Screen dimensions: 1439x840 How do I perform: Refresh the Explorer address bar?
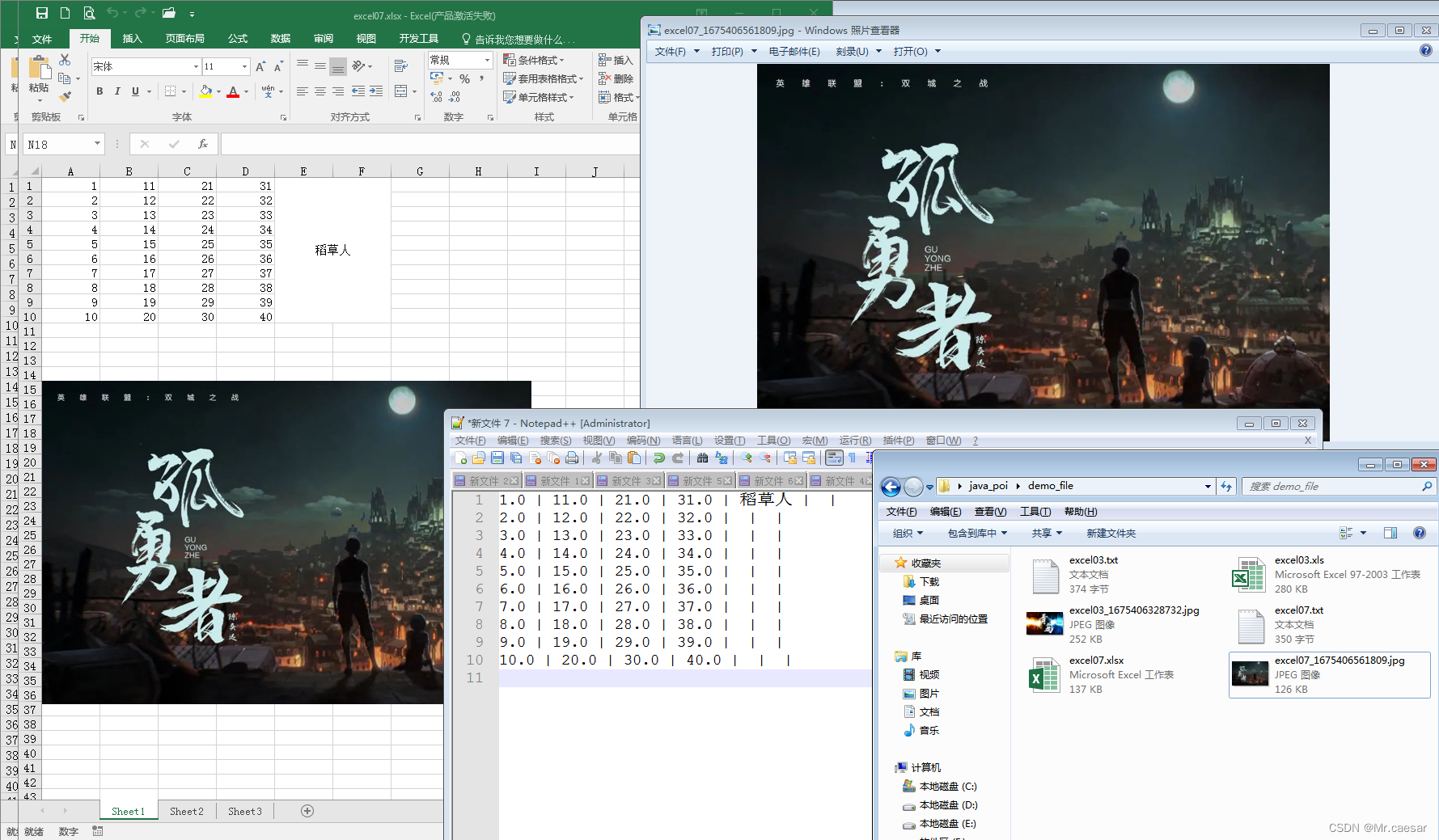point(1226,486)
